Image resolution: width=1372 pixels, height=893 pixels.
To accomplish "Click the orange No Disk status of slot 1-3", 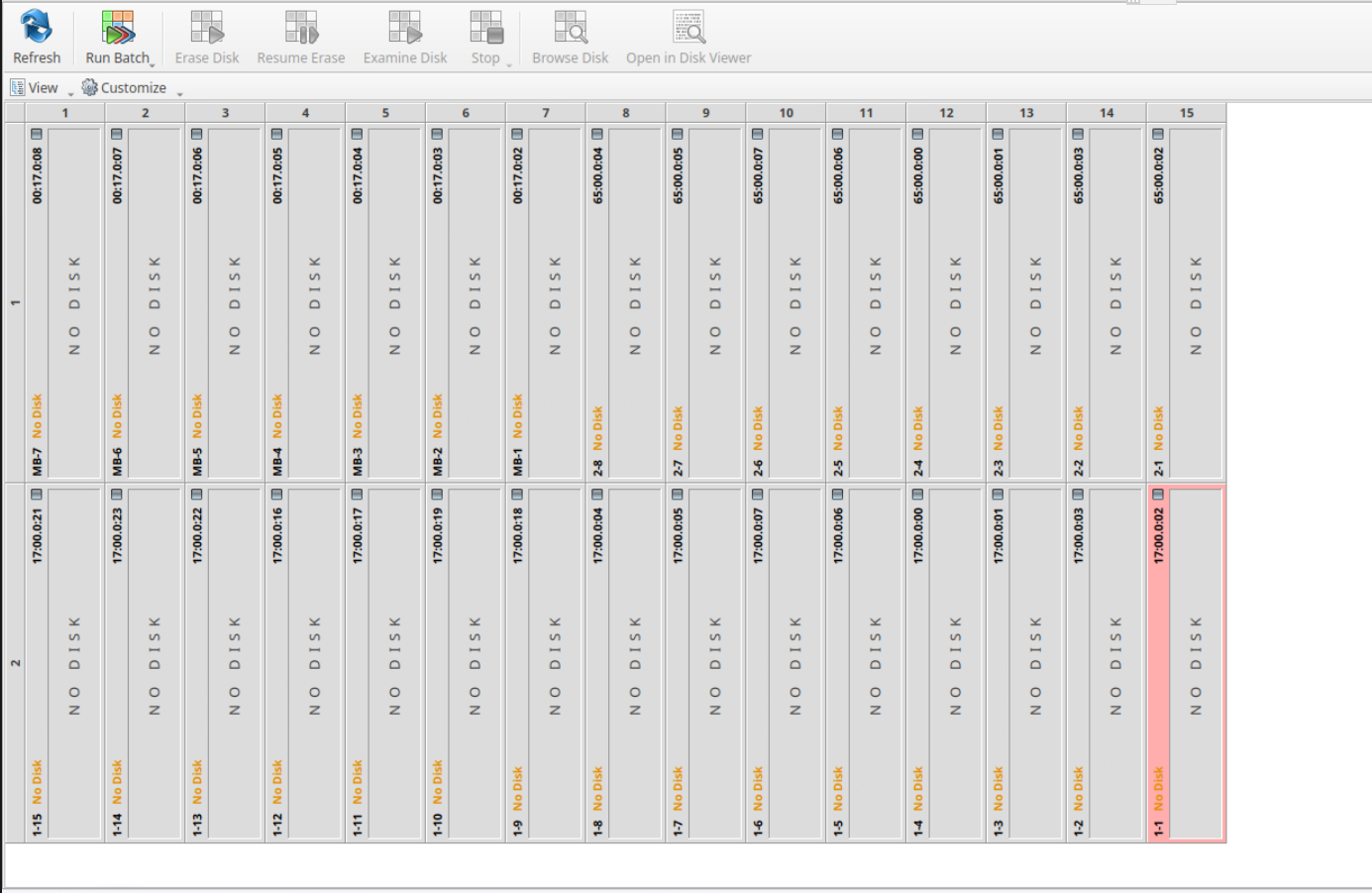I will tap(999, 788).
